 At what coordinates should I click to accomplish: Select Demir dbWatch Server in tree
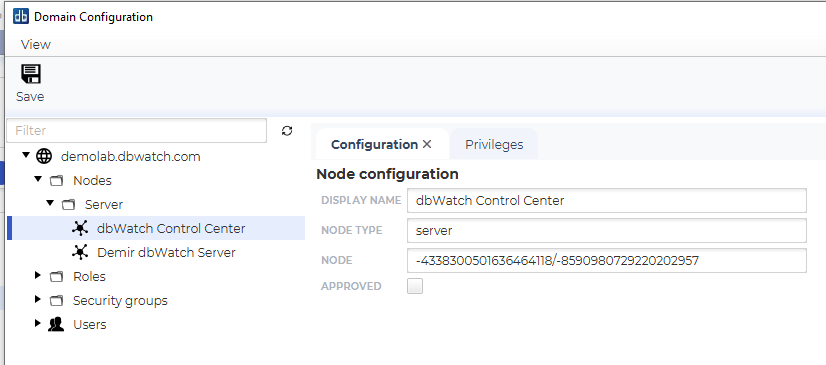tap(166, 252)
